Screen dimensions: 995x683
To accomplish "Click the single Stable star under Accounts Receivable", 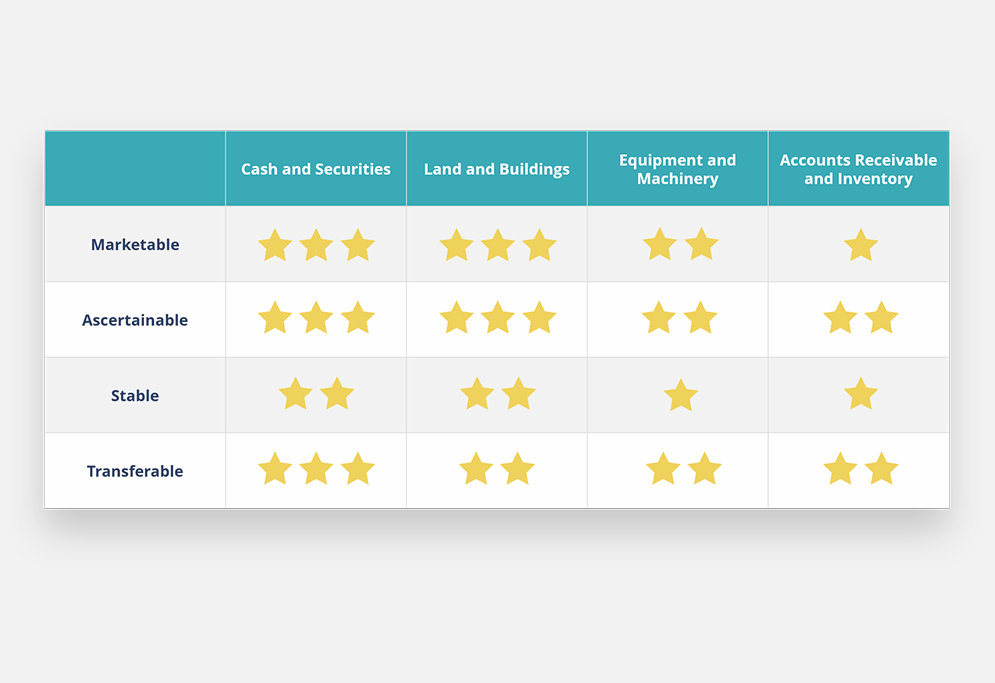I will (860, 394).
